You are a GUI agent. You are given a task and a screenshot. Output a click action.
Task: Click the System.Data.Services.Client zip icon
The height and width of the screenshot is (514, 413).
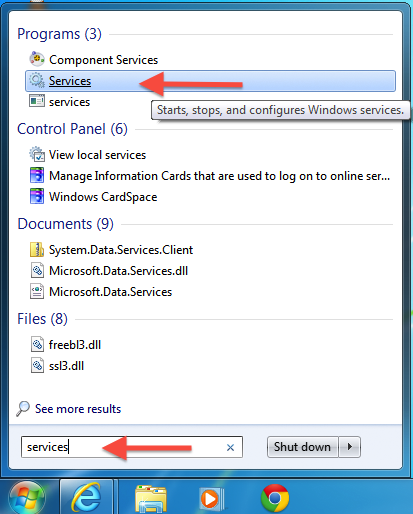(x=37, y=250)
